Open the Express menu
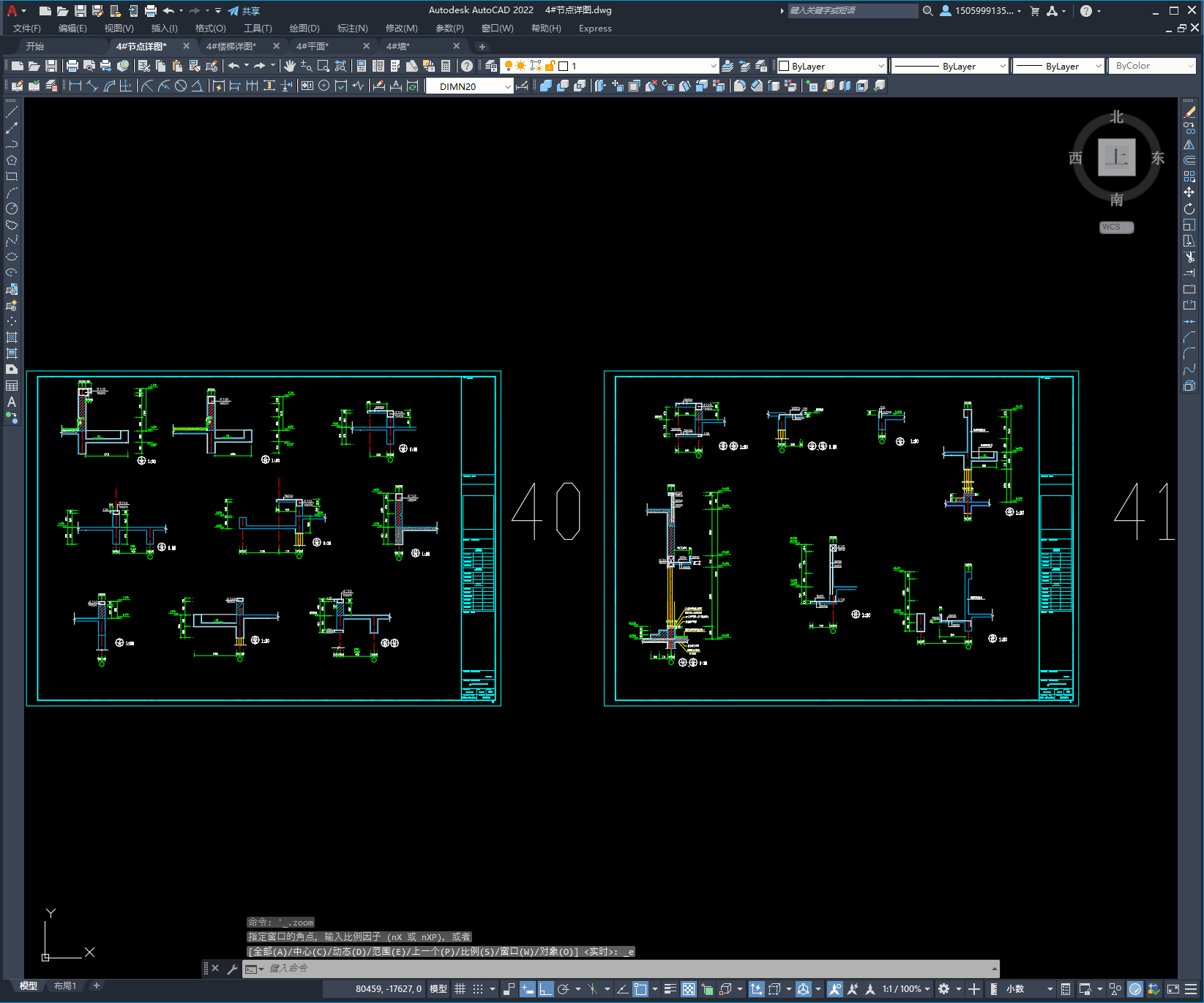1204x1003 pixels. pyautogui.click(x=595, y=29)
